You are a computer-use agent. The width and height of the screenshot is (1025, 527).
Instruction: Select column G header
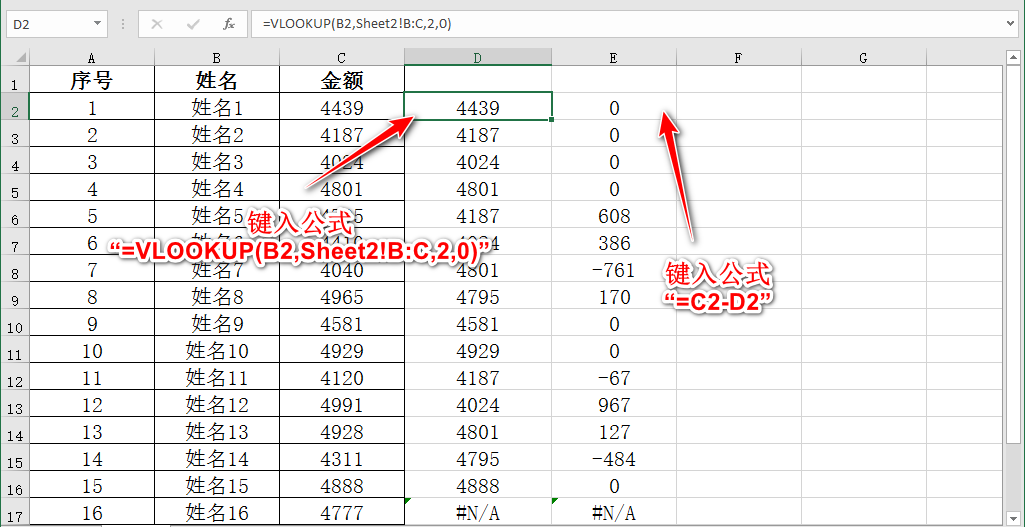(864, 58)
